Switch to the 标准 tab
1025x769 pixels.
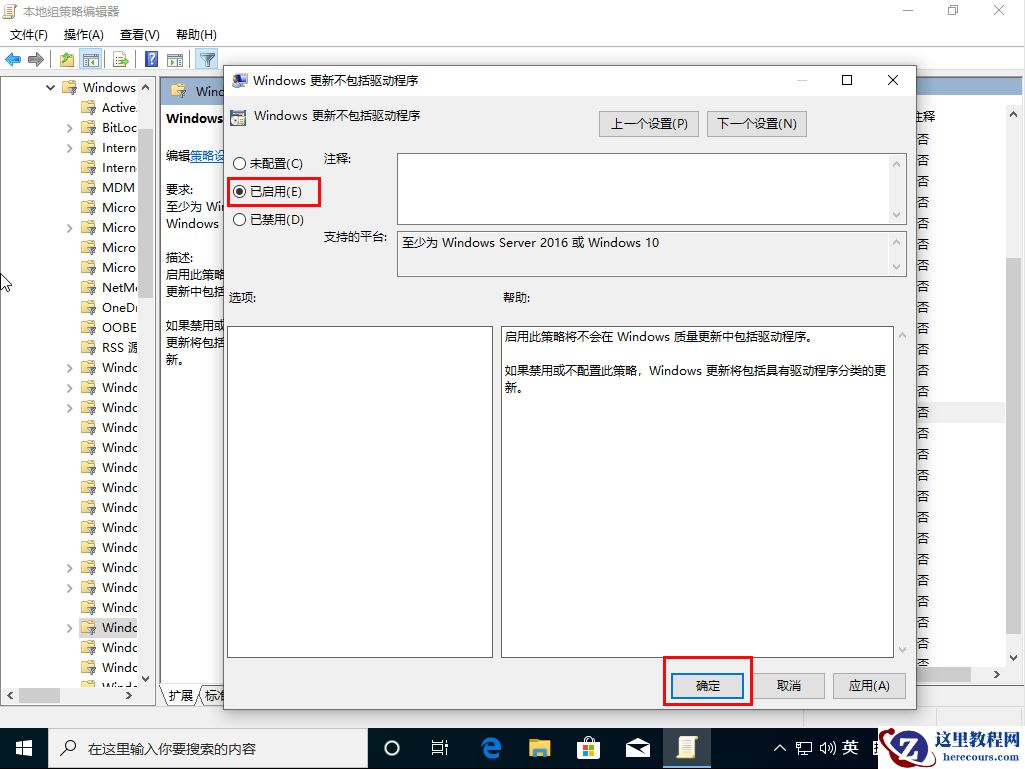click(213, 697)
